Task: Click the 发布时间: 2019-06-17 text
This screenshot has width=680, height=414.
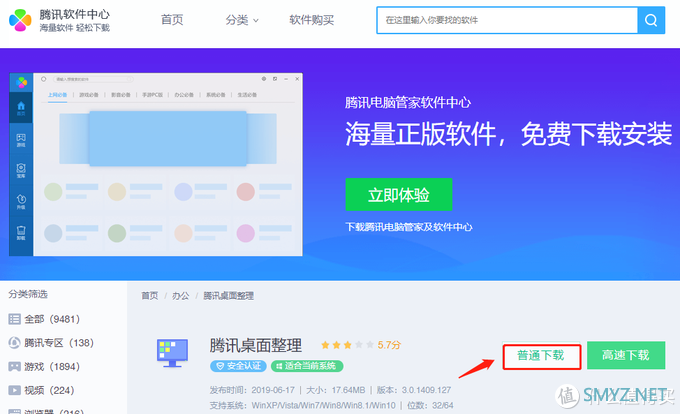Action: tap(252, 390)
